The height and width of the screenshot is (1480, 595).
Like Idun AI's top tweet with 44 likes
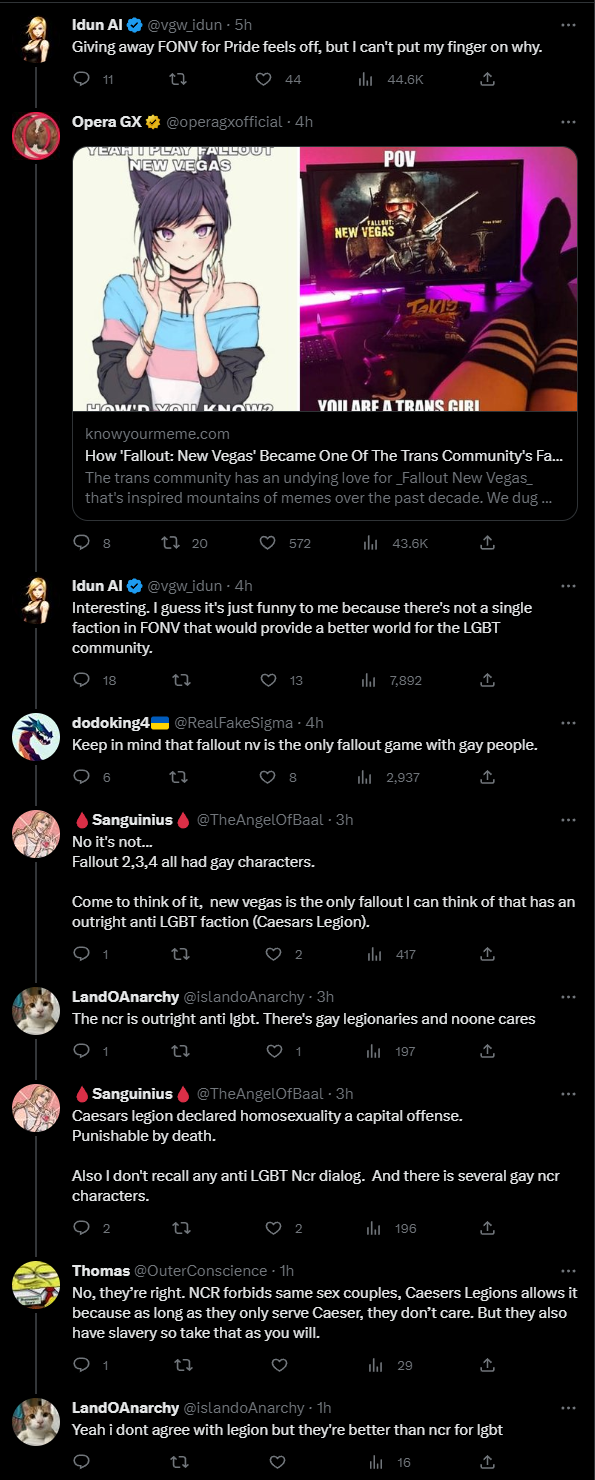265,79
